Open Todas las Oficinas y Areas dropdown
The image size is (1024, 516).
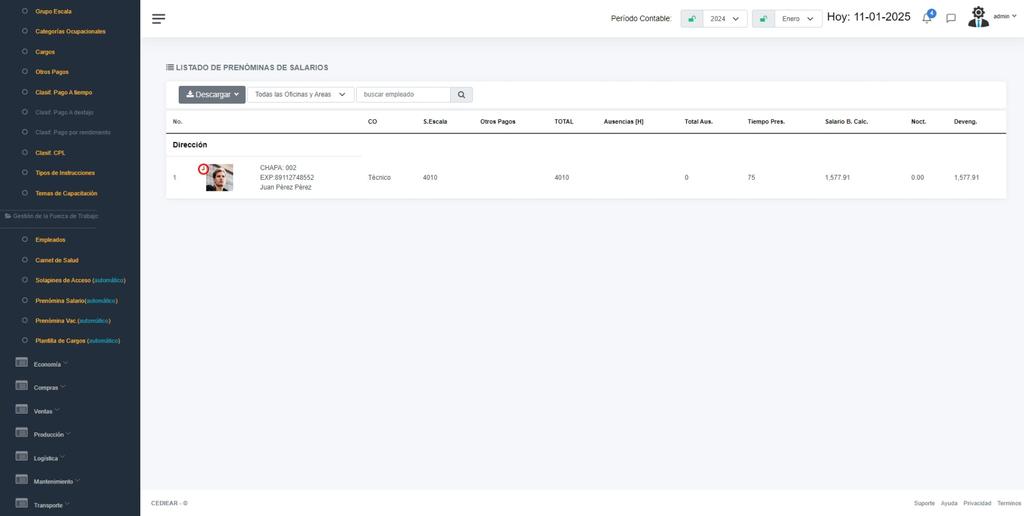coord(301,95)
